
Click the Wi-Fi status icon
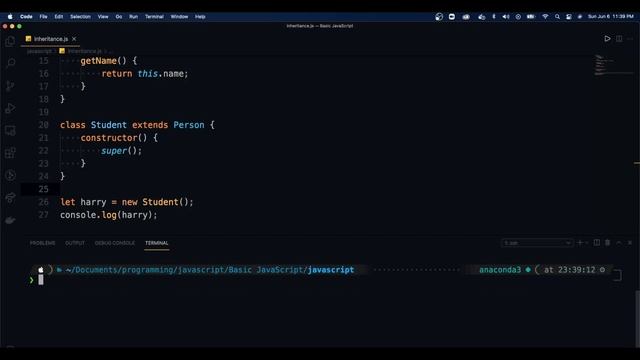tap(545, 17)
